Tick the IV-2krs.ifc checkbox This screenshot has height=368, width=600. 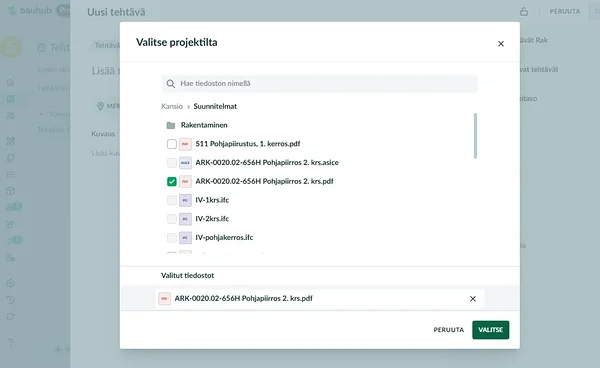coord(172,219)
